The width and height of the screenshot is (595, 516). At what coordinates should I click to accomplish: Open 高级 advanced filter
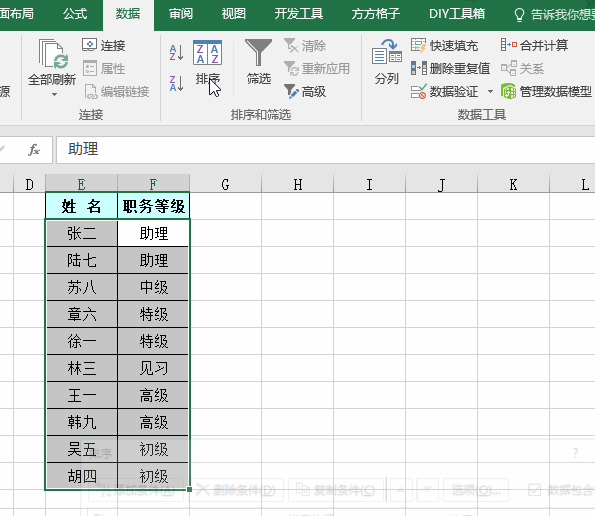[305, 91]
